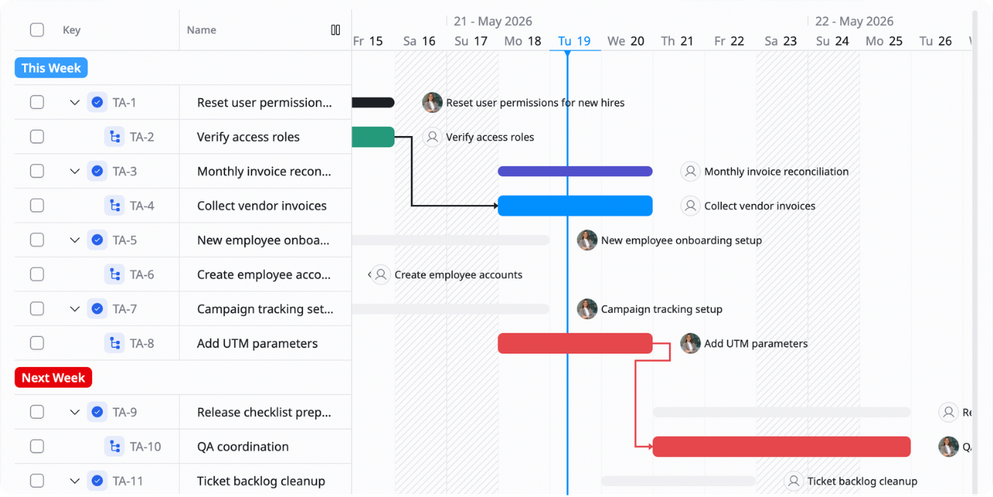Screen dimensions: 993x497
Task: Click the task type icon for TA-1
Action: [x=97, y=102]
